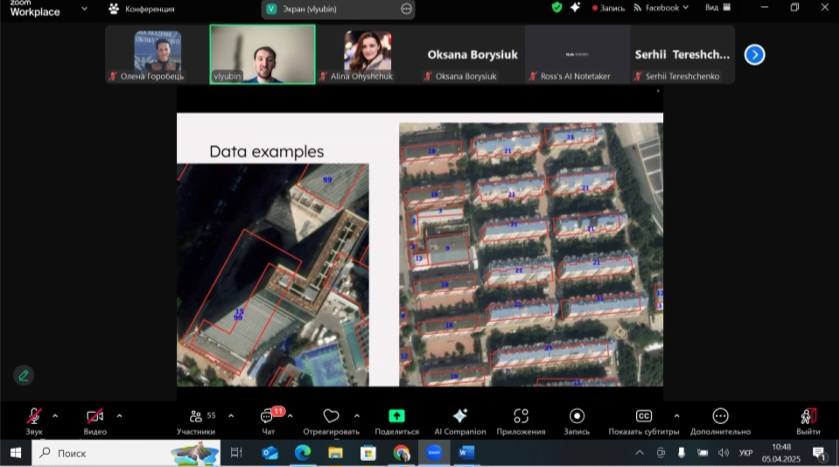Toggle the Запись recording button

point(576,416)
